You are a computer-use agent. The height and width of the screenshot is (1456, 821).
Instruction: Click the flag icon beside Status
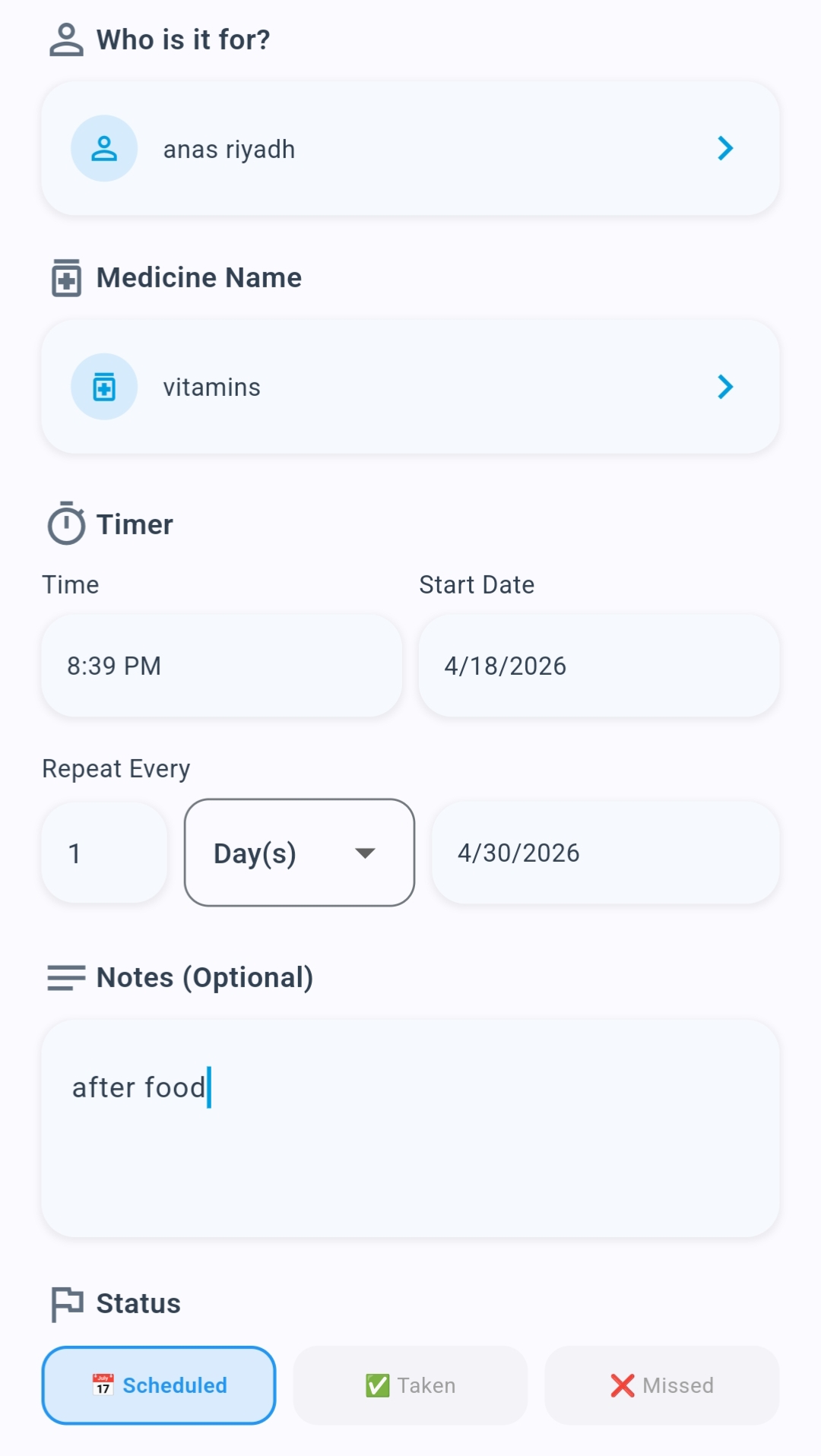point(66,1303)
